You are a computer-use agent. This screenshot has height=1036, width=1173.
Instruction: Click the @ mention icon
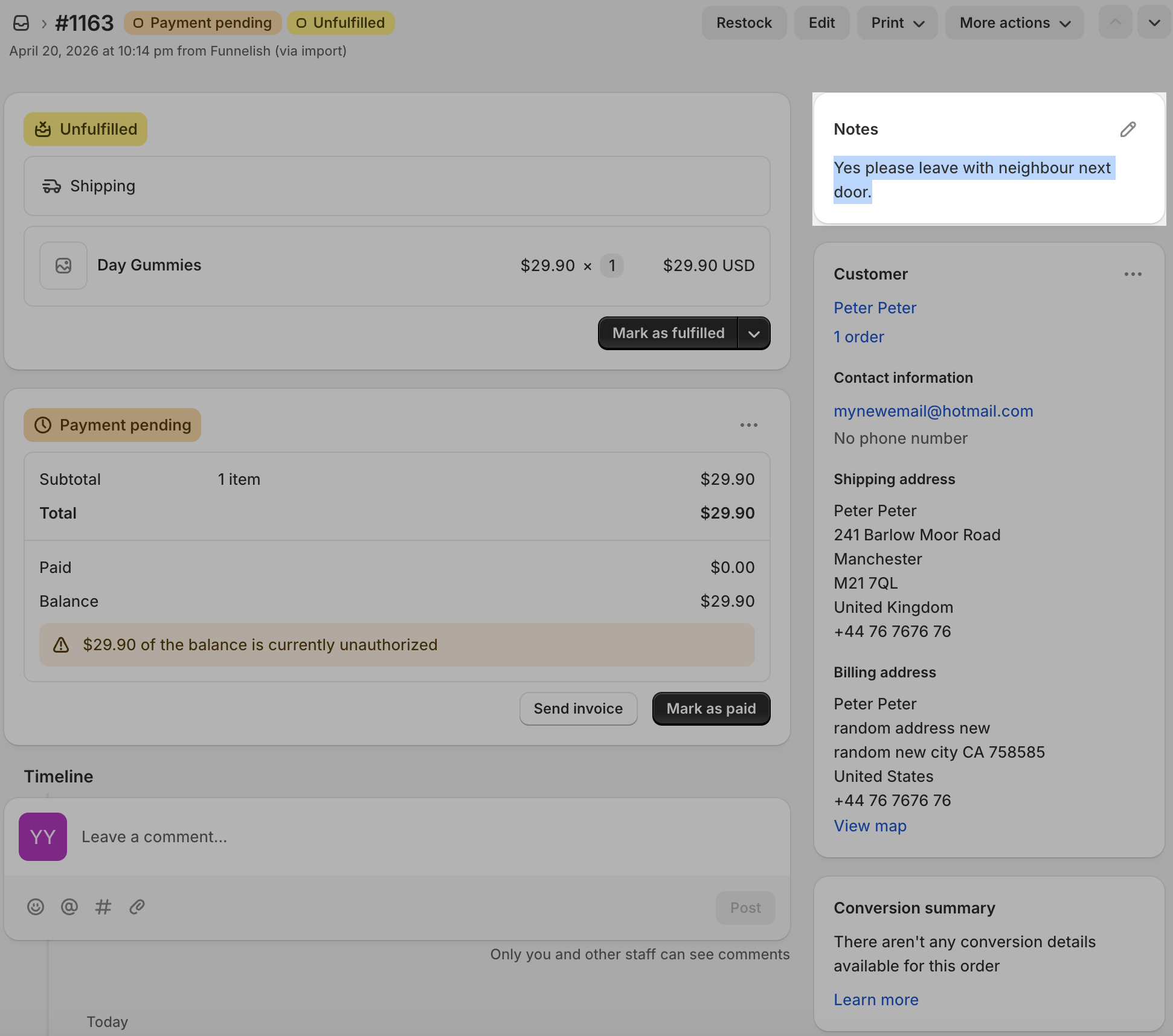pos(69,907)
